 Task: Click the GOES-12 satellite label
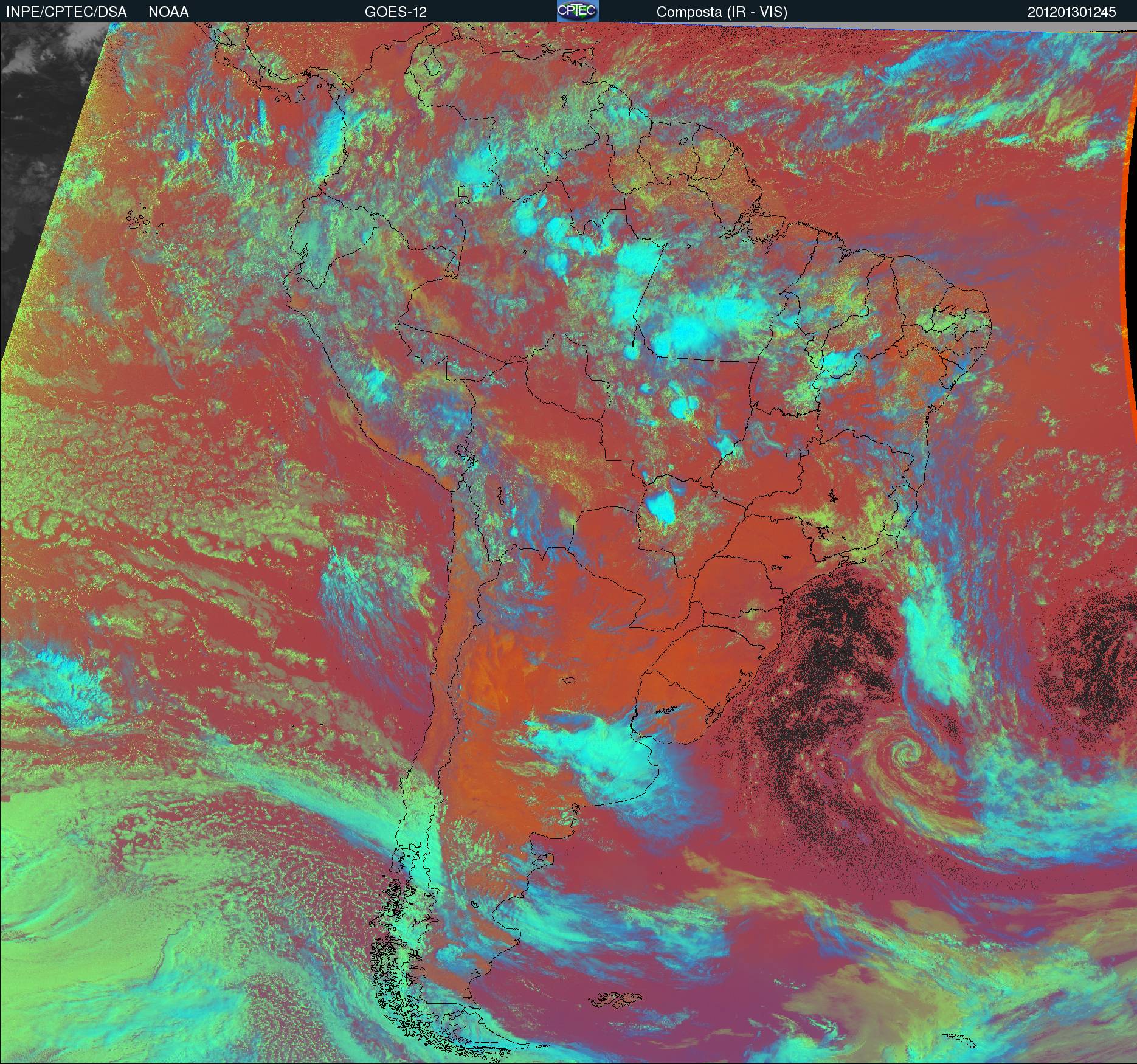point(395,12)
